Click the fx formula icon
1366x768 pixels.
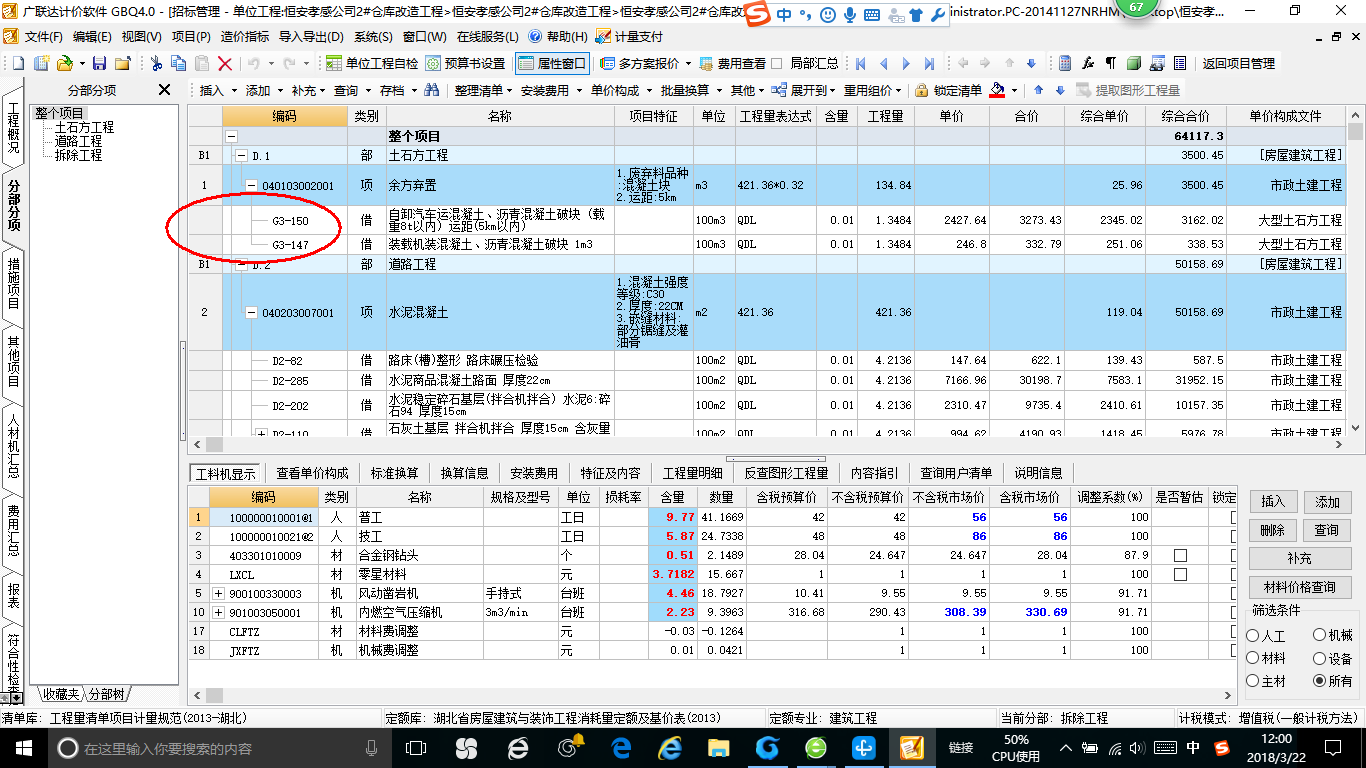coord(1088,63)
